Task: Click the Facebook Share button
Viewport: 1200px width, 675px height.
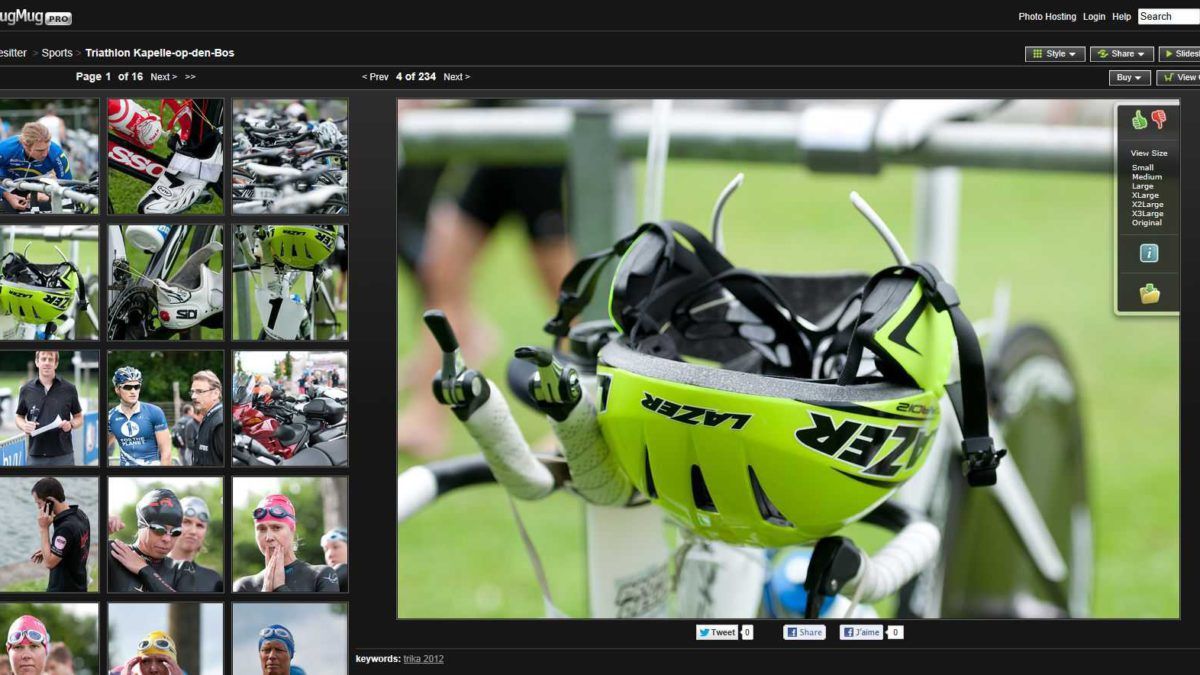Action: (x=804, y=632)
